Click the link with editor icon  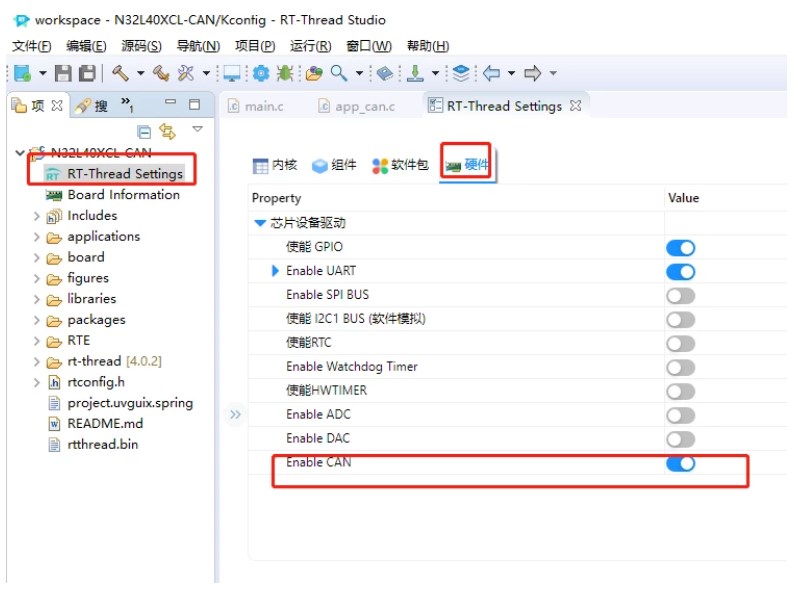coord(167,132)
